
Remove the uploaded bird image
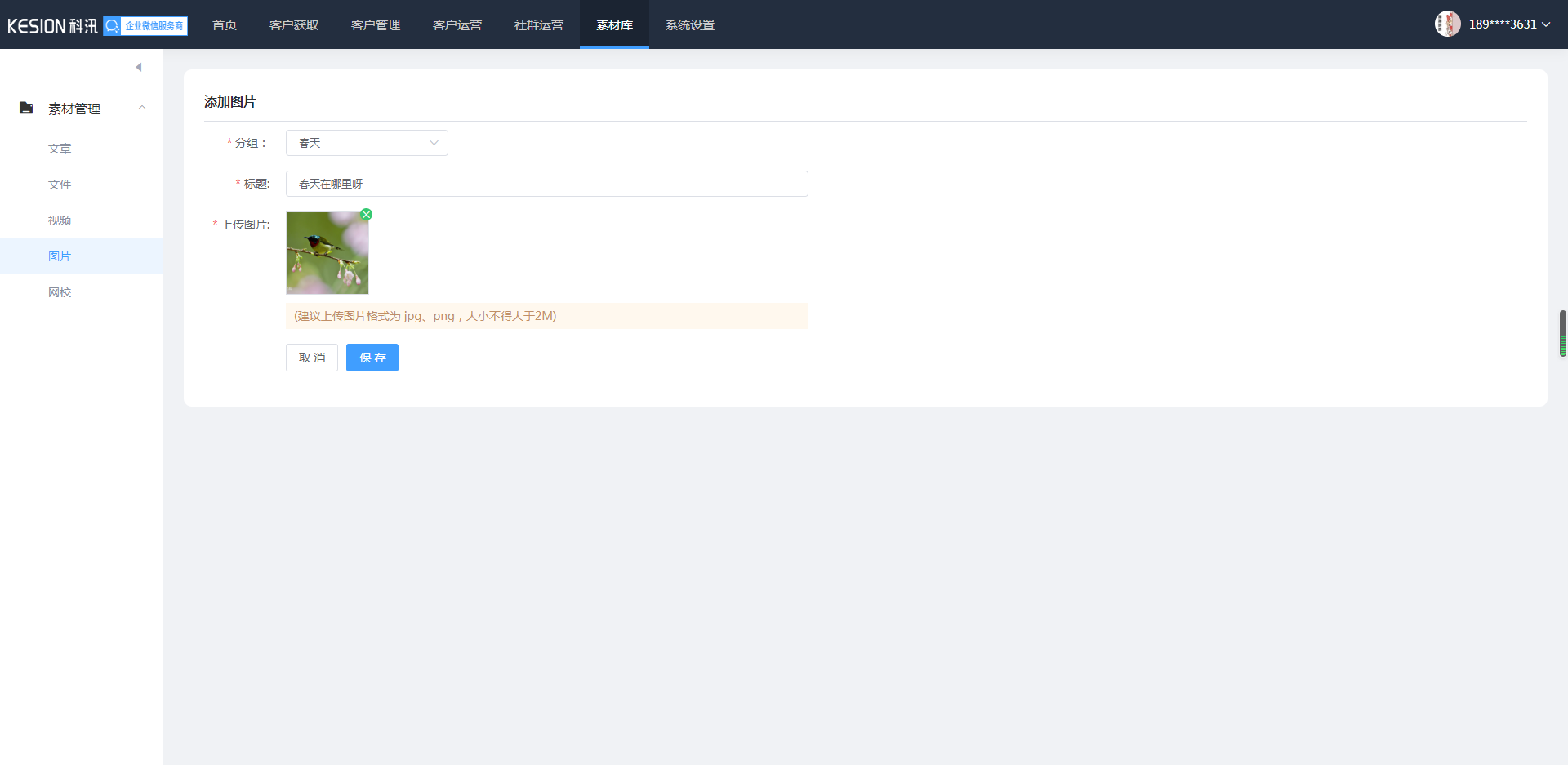pyautogui.click(x=367, y=215)
